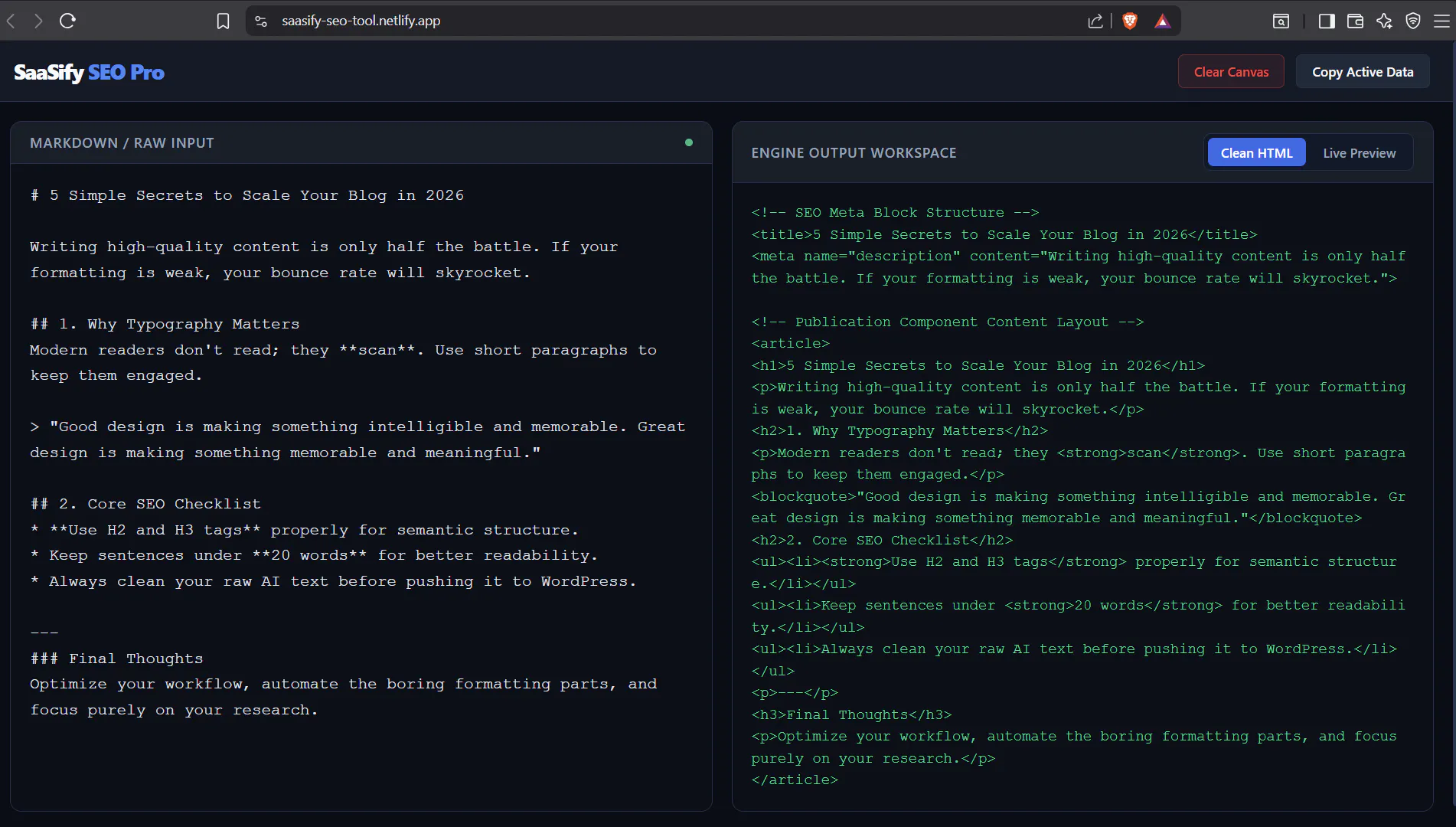Click the '* Keep sentences under **20 words**' line
The width and height of the screenshot is (1456, 827).
(314, 555)
